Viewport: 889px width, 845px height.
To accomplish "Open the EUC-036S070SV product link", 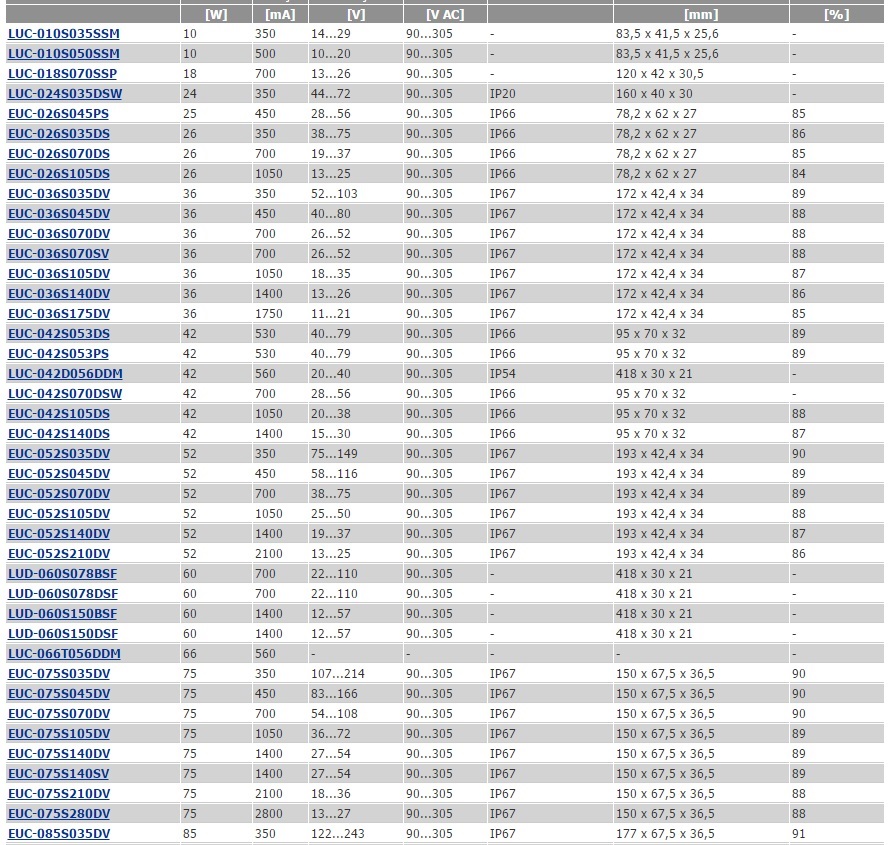I will [x=58, y=254].
